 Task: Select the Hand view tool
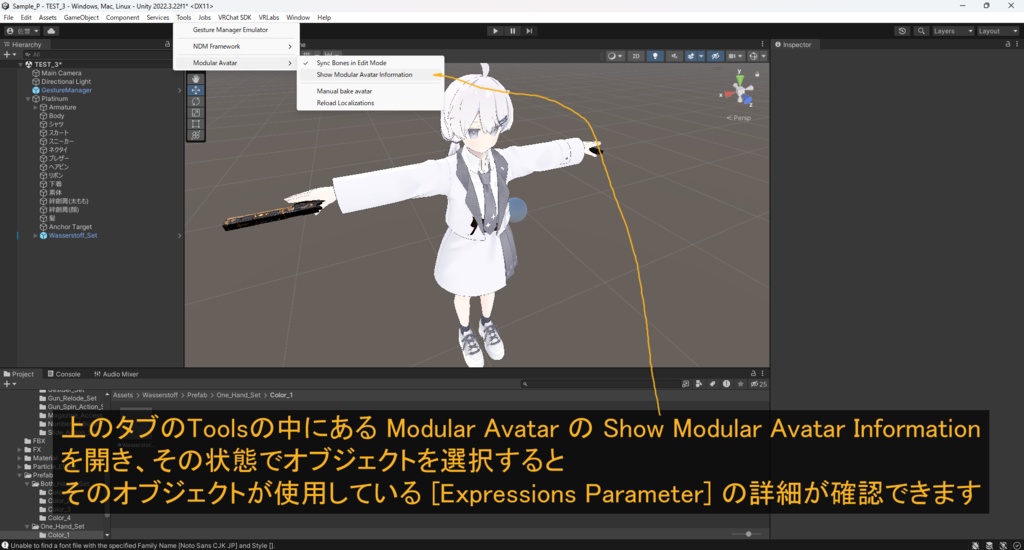click(x=195, y=79)
